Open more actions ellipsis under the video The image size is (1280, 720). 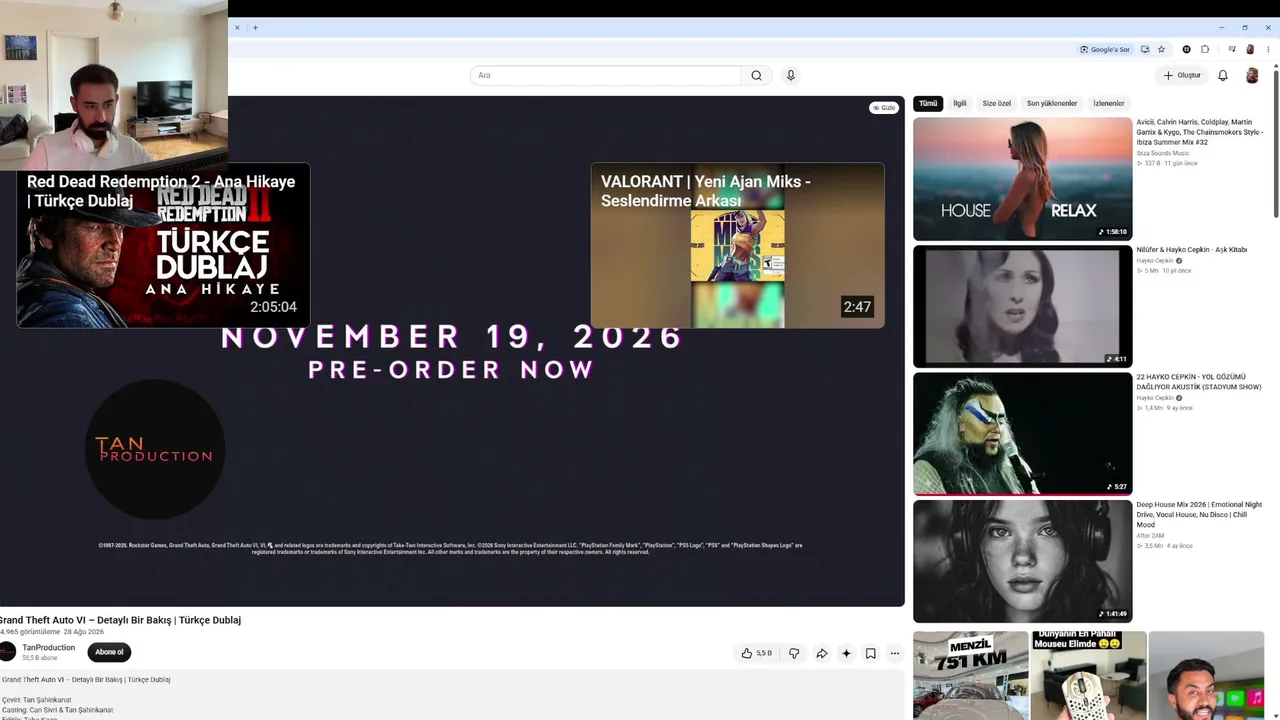coord(895,653)
